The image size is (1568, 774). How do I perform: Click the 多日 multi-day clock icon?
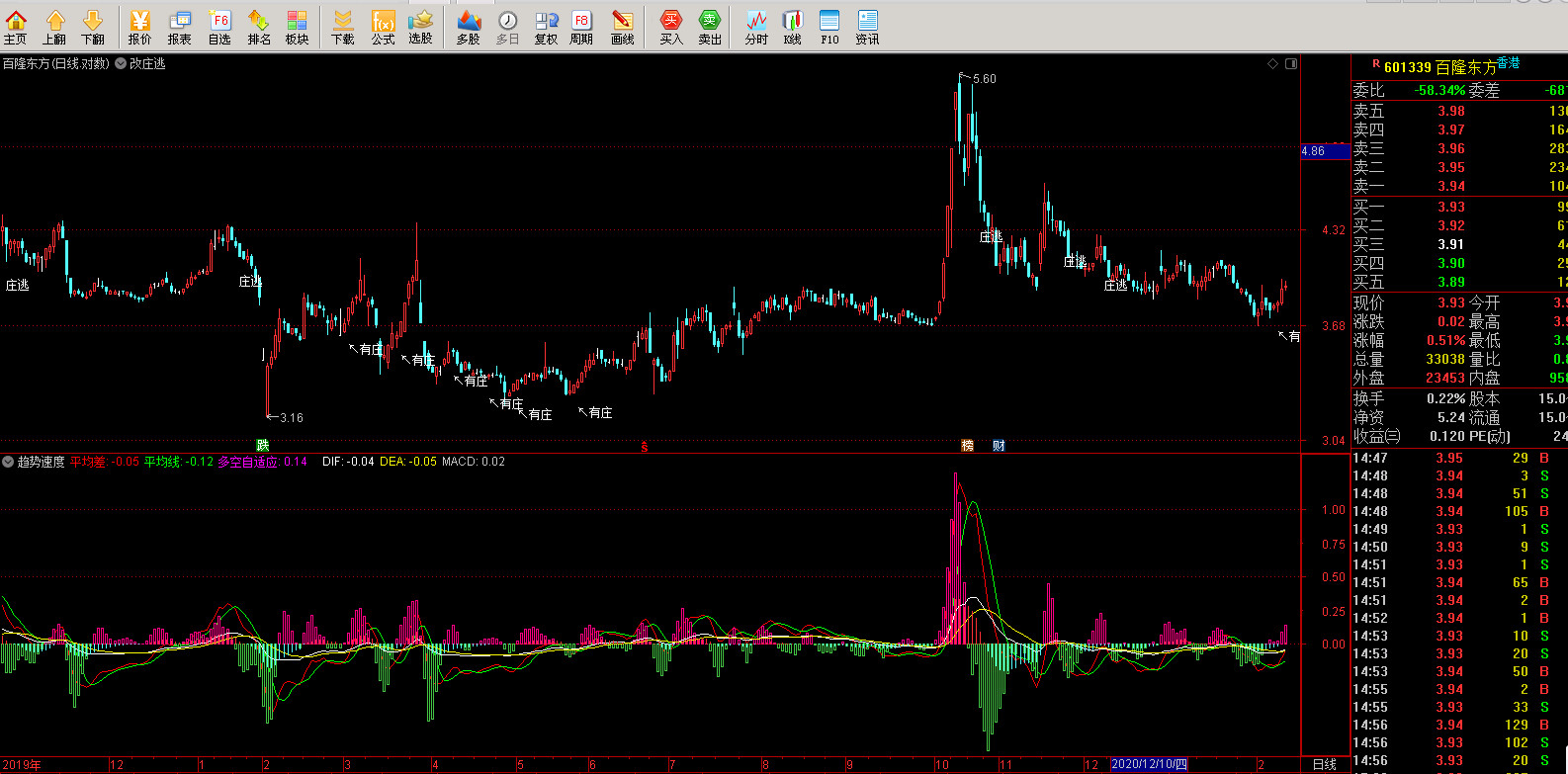(x=507, y=27)
